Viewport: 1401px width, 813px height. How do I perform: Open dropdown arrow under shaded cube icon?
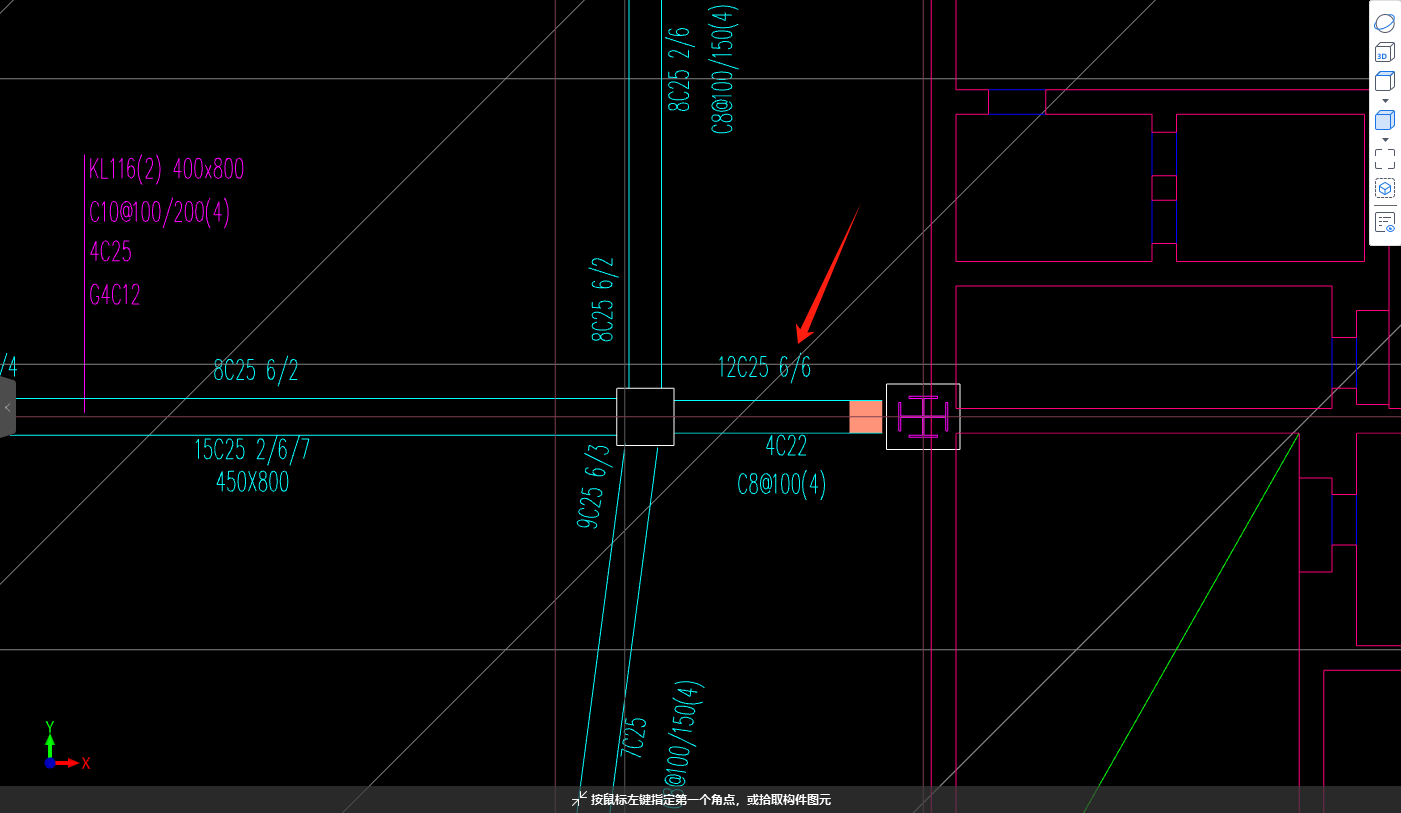pos(1385,140)
